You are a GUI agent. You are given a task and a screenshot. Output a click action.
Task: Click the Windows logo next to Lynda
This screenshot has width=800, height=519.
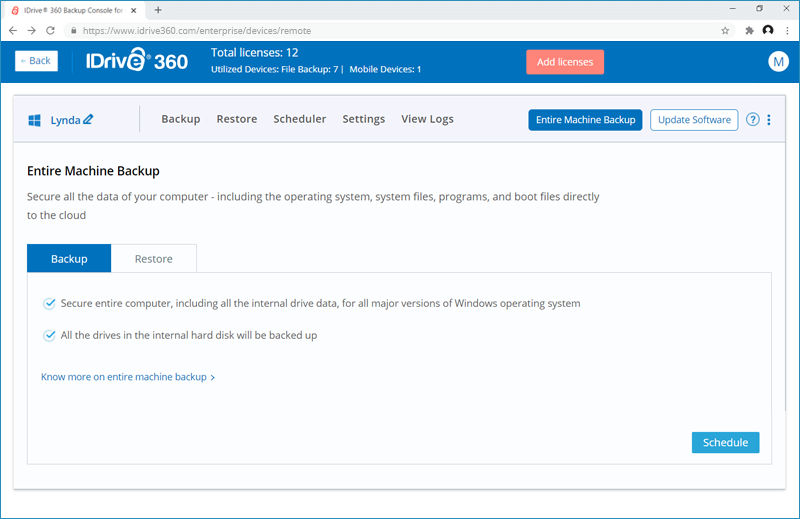[34, 120]
